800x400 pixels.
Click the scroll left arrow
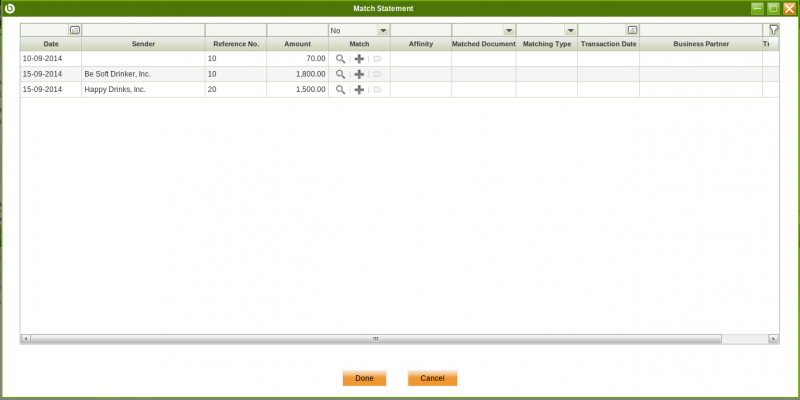(26, 339)
